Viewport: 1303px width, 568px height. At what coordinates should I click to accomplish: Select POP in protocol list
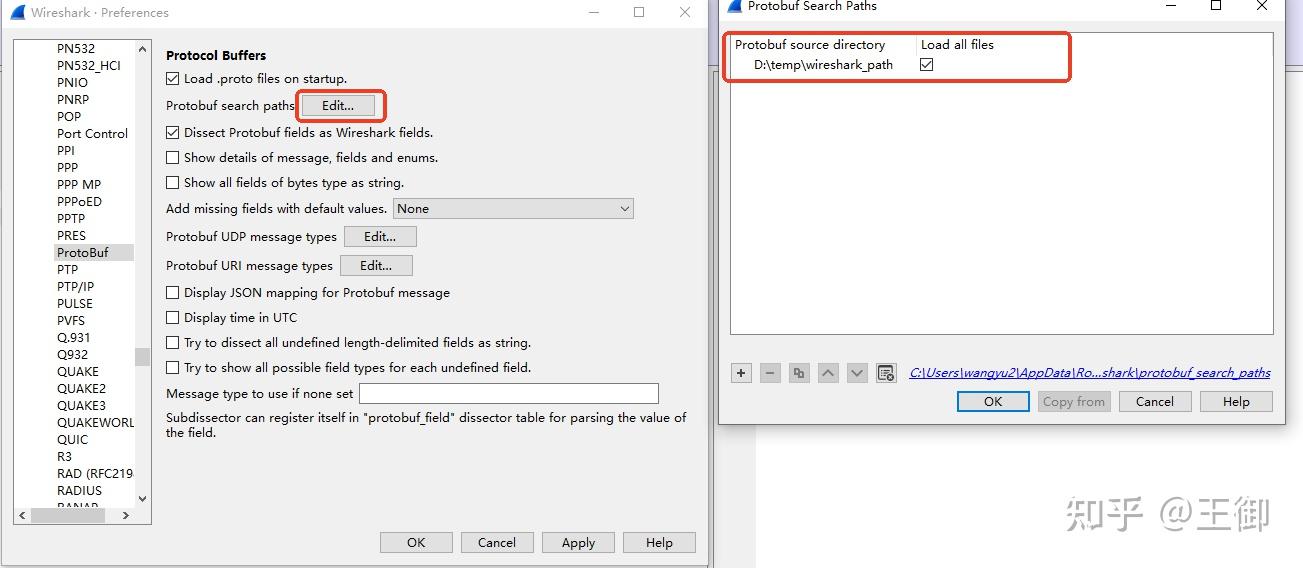[69, 117]
